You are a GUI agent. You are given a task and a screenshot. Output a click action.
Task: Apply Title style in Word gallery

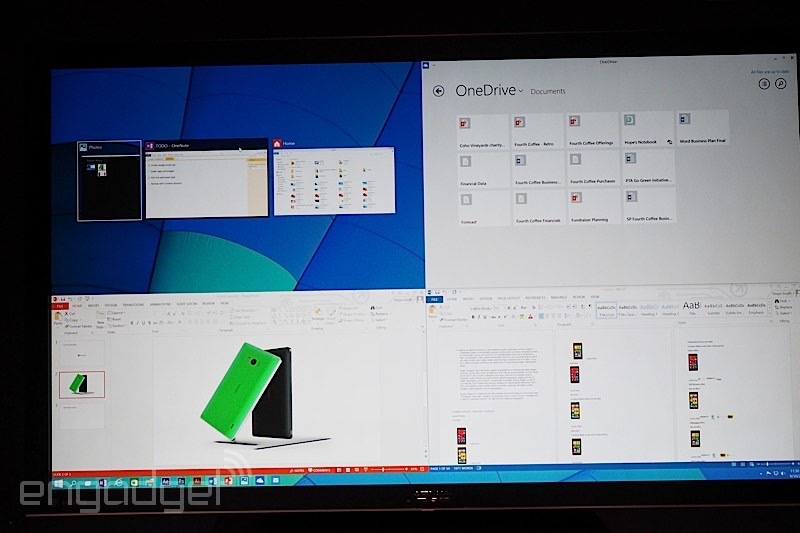[691, 308]
